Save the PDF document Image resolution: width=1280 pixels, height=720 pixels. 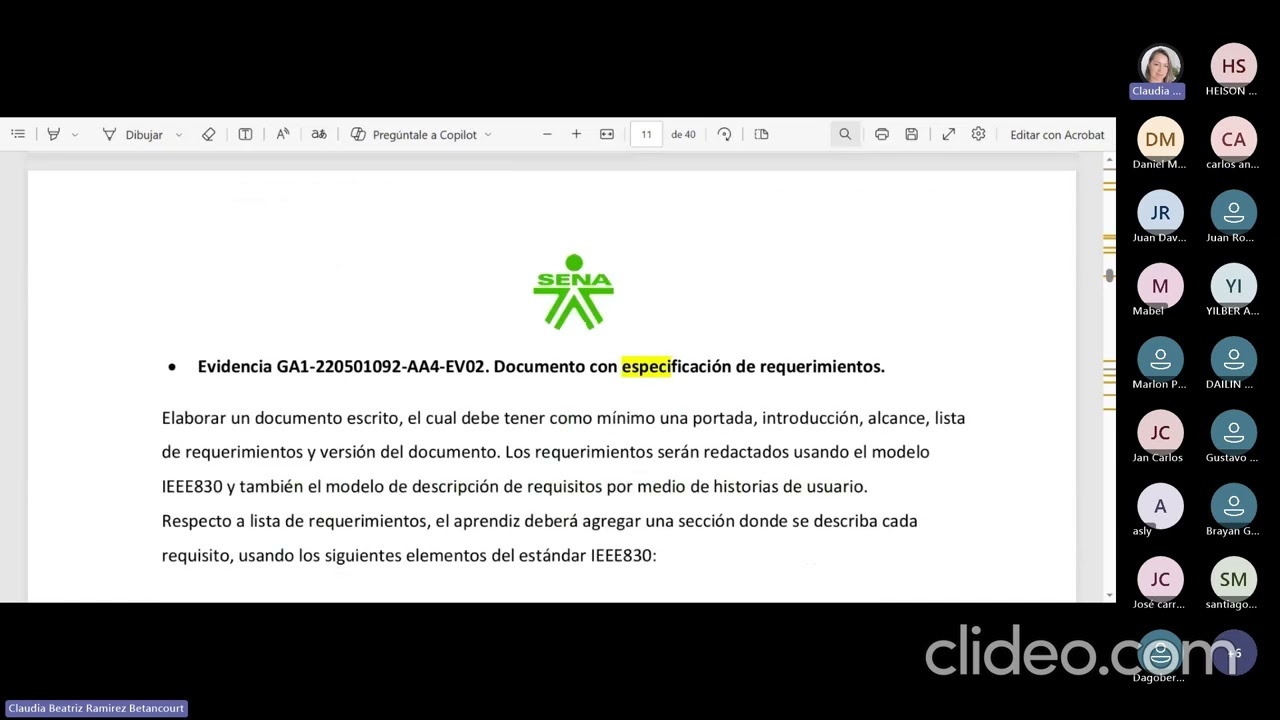[911, 134]
